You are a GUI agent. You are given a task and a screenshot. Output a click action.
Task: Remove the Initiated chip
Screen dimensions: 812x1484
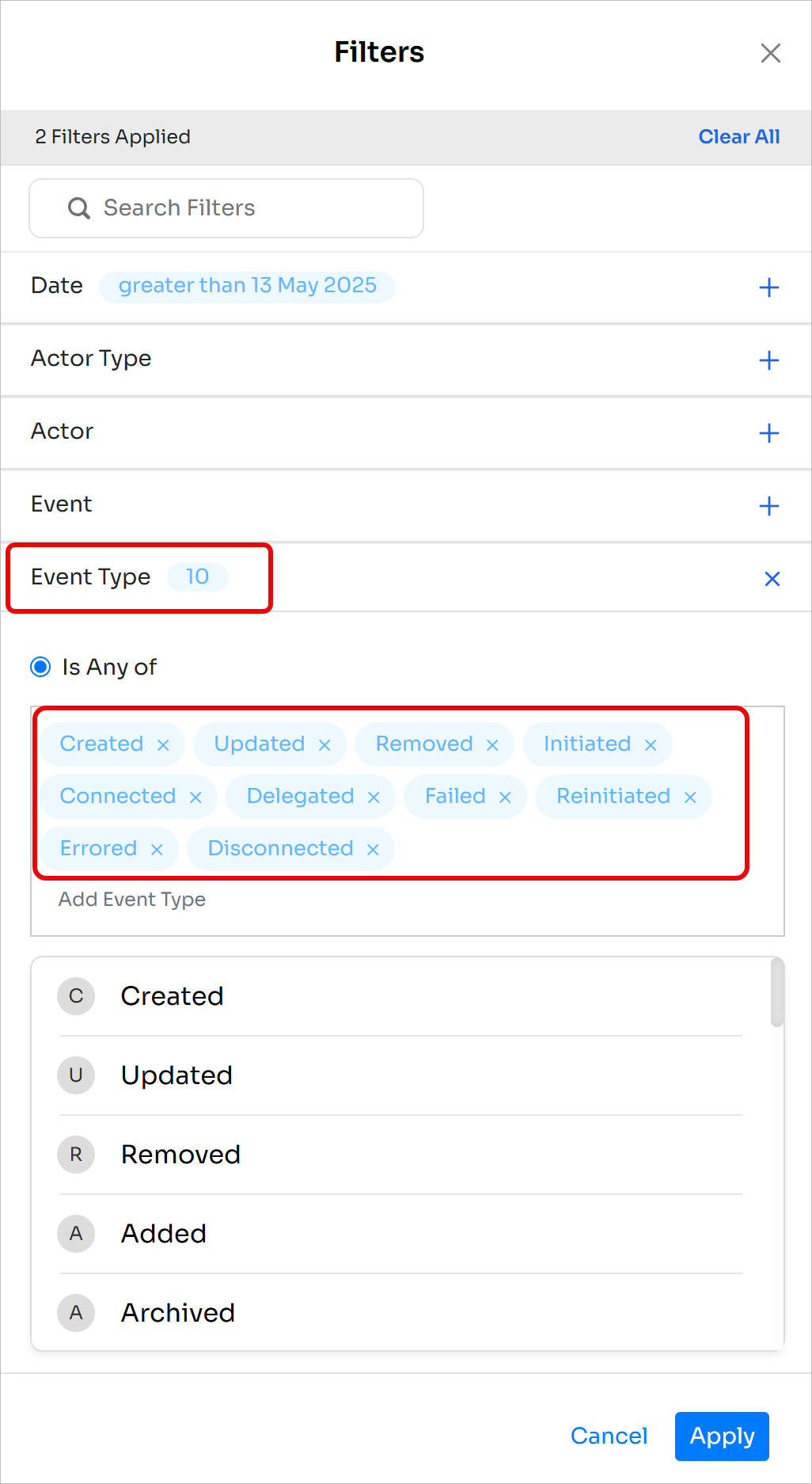(651, 745)
